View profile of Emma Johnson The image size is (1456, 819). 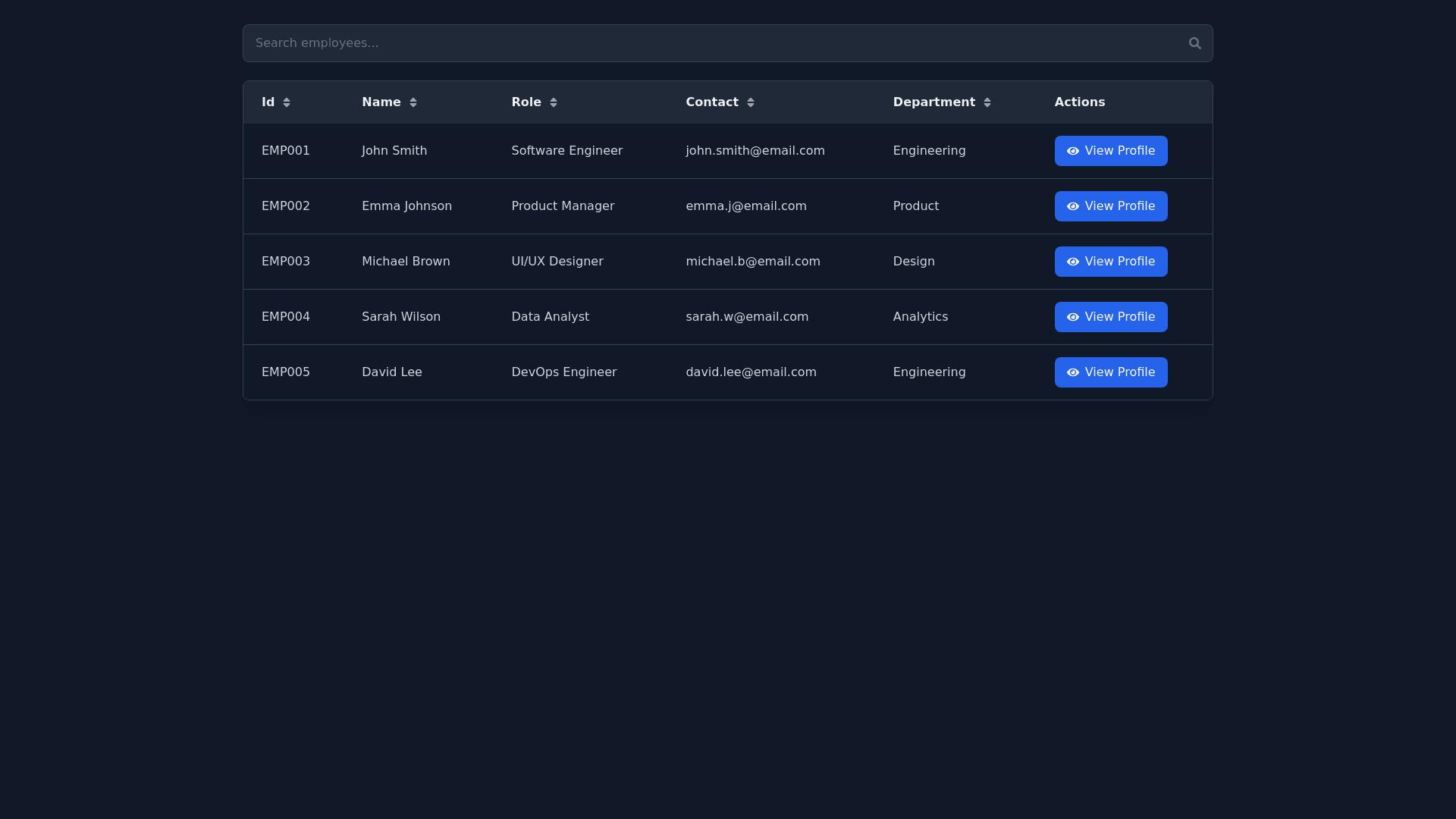1111,206
